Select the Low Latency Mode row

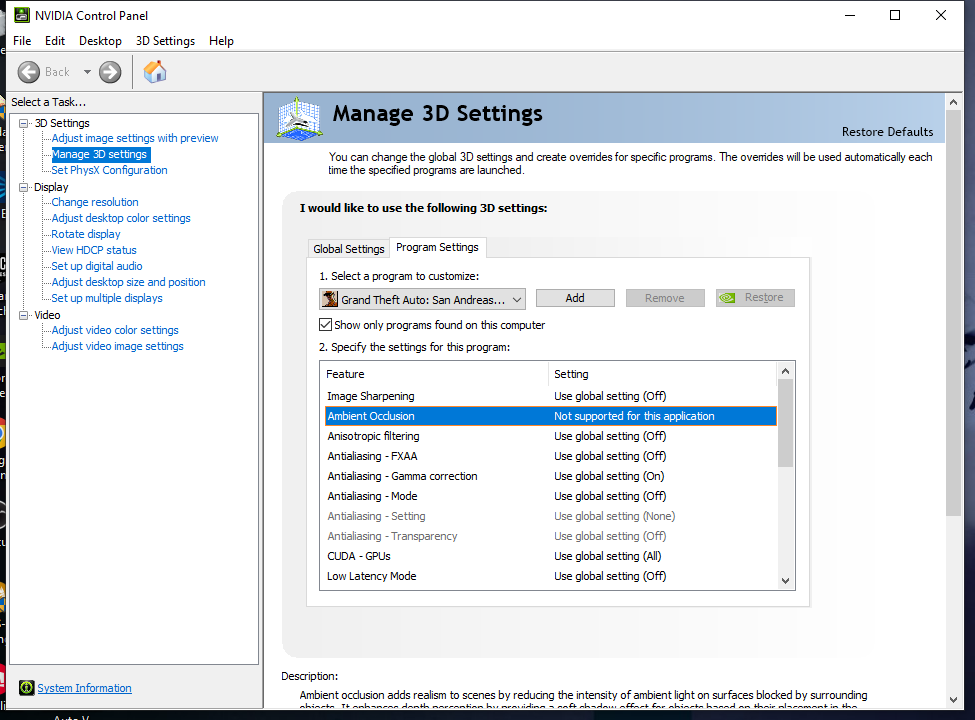pyautogui.click(x=550, y=576)
